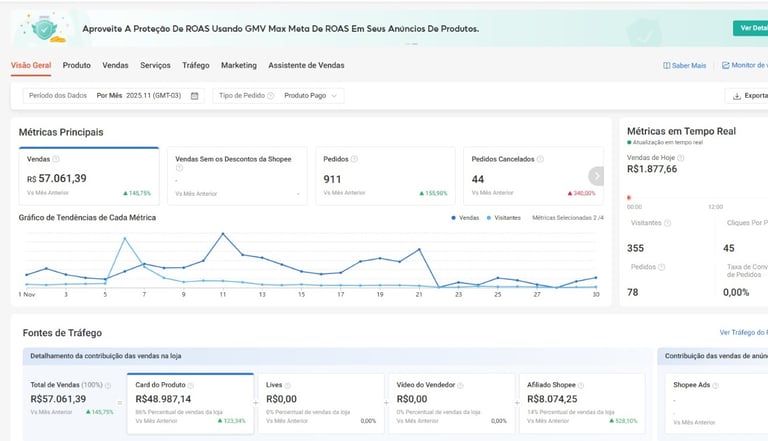This screenshot has height=441, width=768.
Task: Toggle the Vendas series in chart legend
Action: [x=465, y=217]
